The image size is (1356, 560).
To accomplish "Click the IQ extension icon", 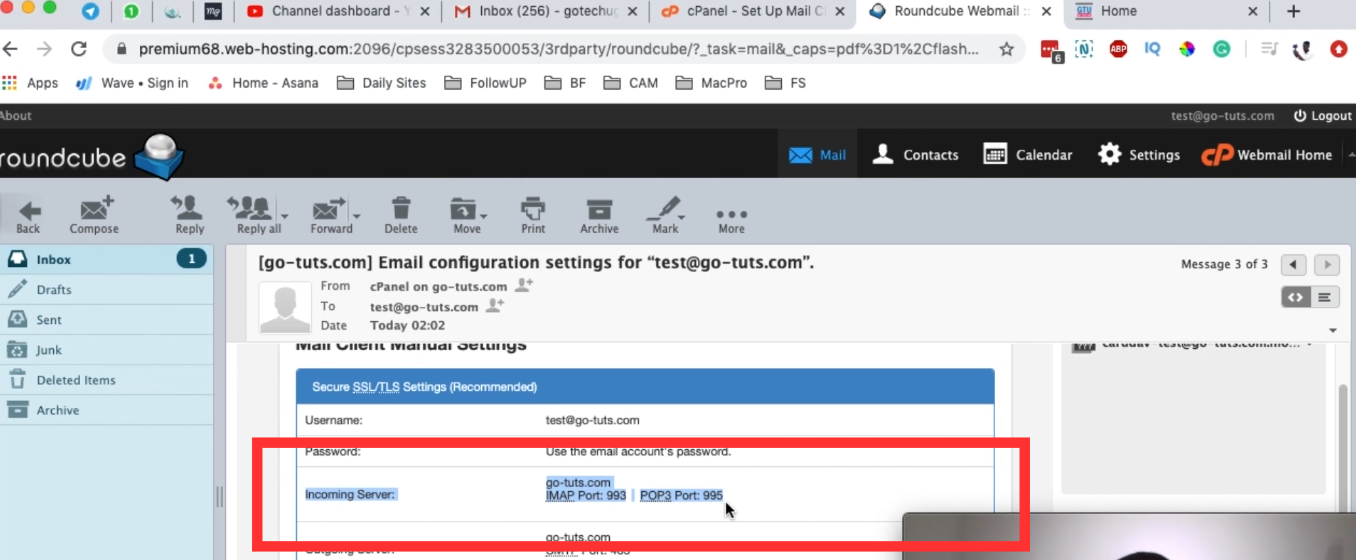I will 1152,48.
